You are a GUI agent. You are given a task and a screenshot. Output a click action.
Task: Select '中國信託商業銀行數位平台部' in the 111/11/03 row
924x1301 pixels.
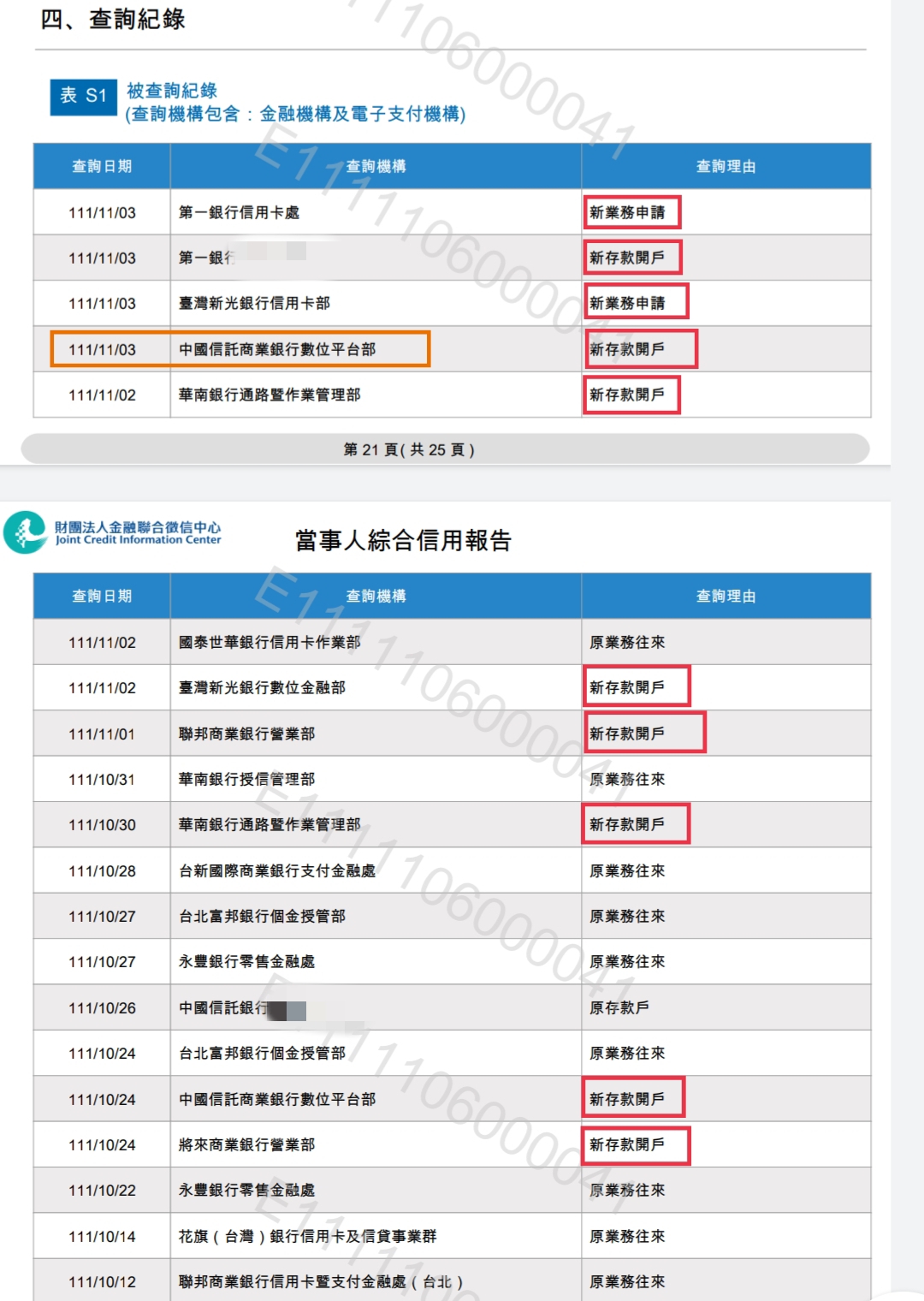pos(277,349)
